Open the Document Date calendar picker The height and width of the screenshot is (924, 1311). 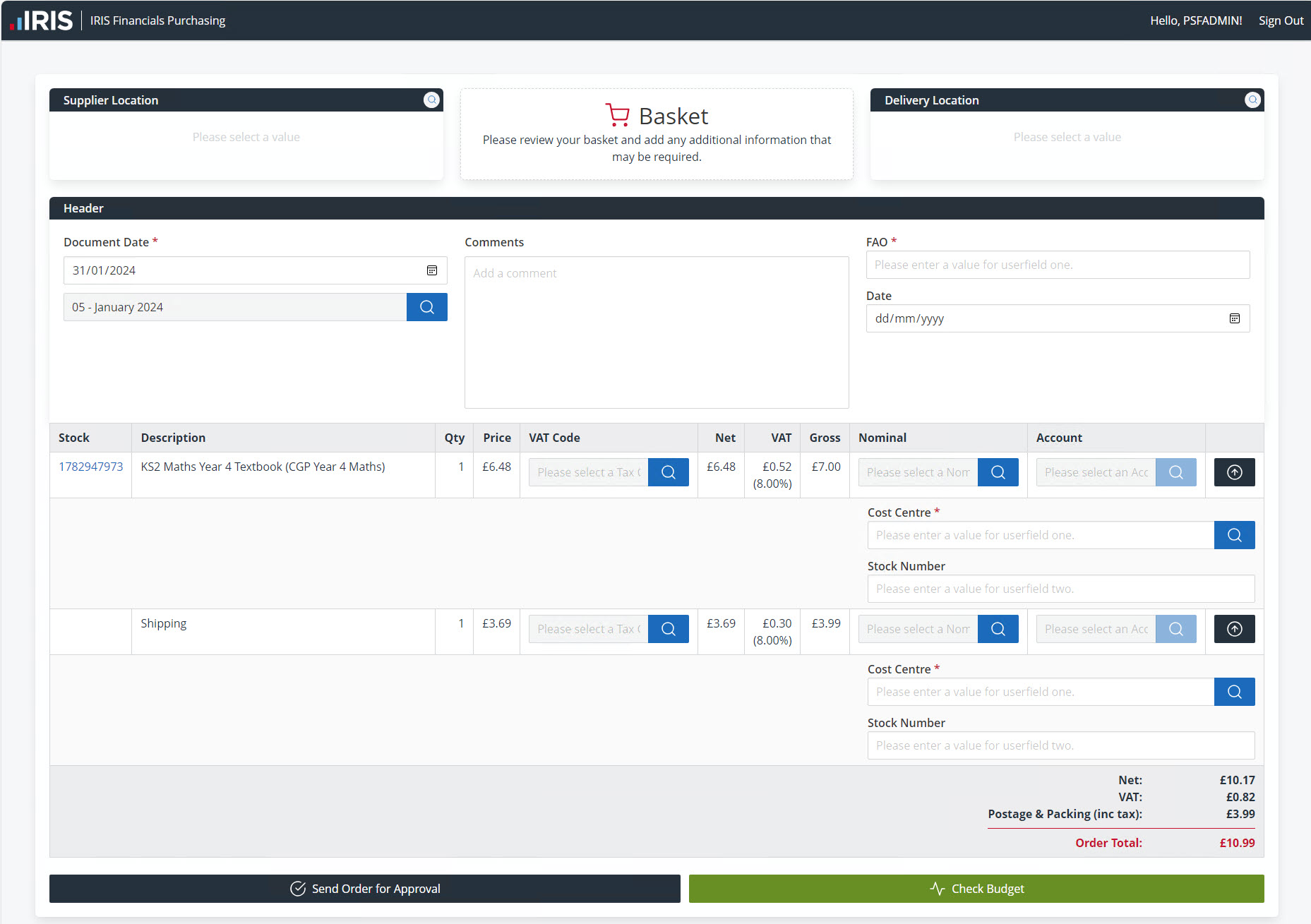point(432,270)
